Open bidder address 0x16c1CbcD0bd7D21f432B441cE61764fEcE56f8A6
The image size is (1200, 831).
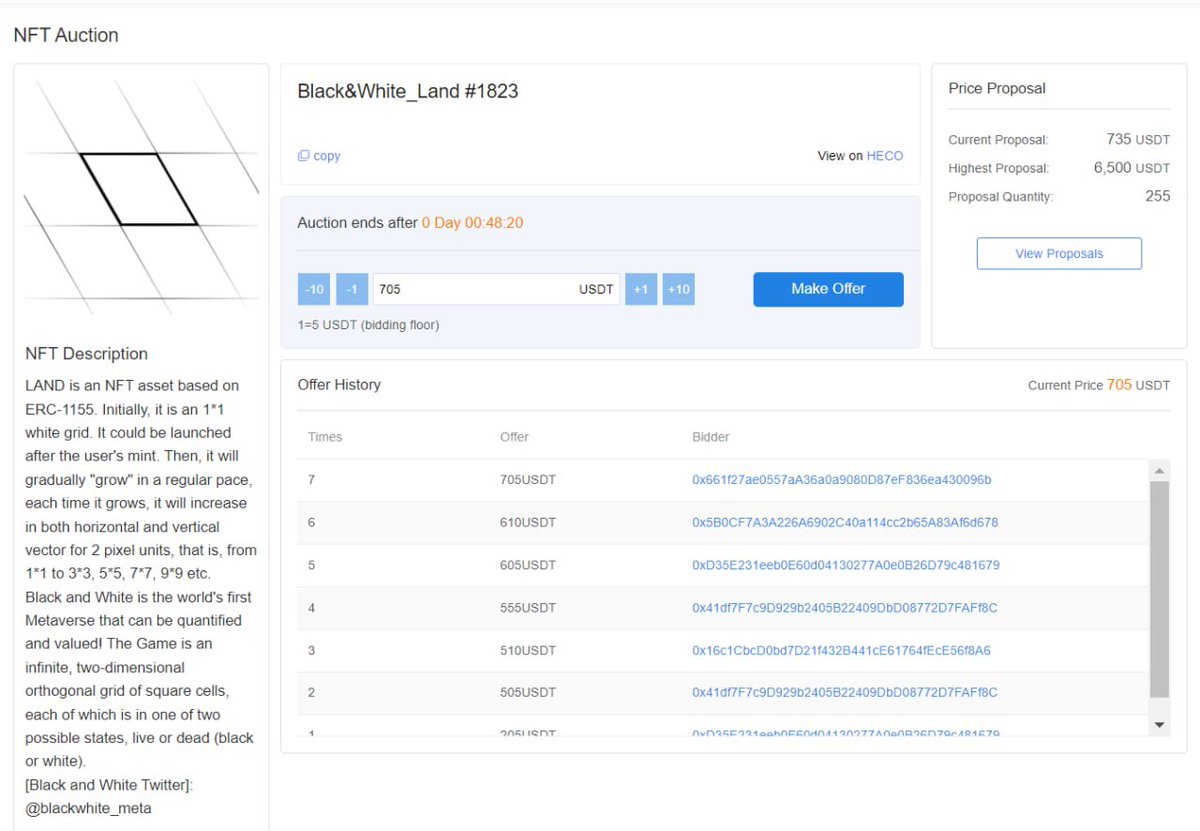(x=841, y=651)
